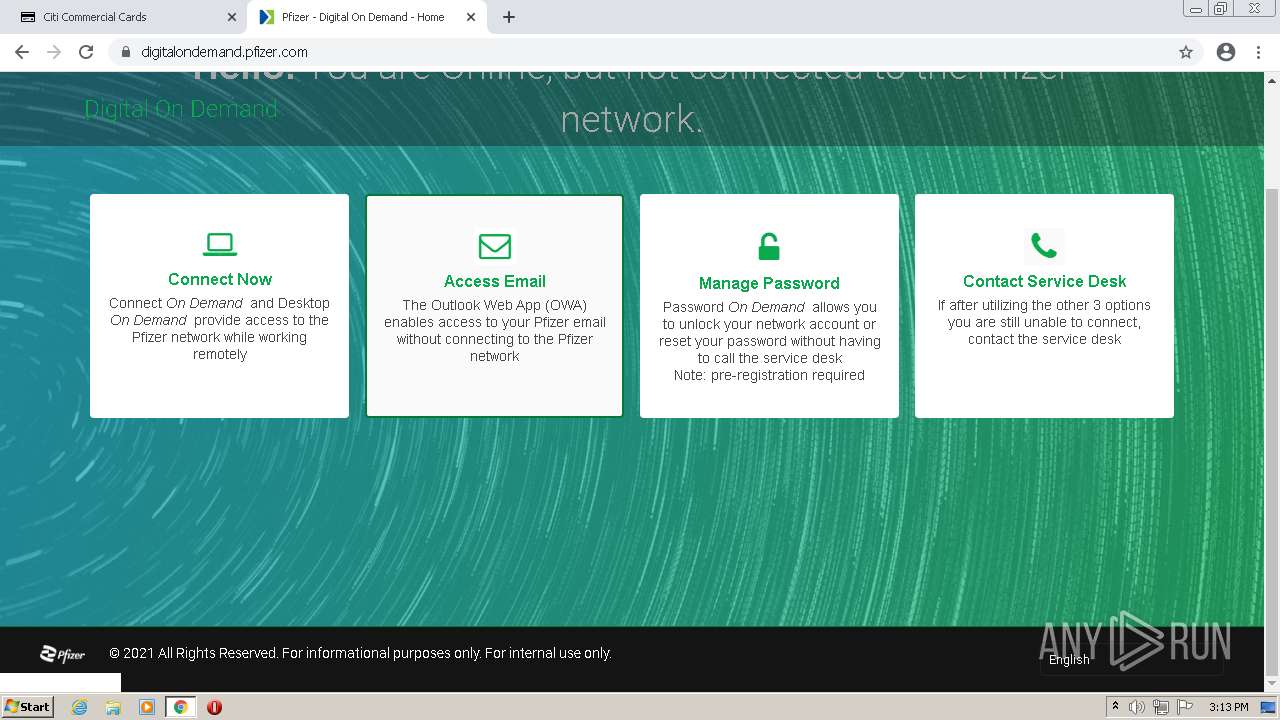1280x720 pixels.
Task: Click the 'contact the service desk' description text
Action: click(1044, 322)
